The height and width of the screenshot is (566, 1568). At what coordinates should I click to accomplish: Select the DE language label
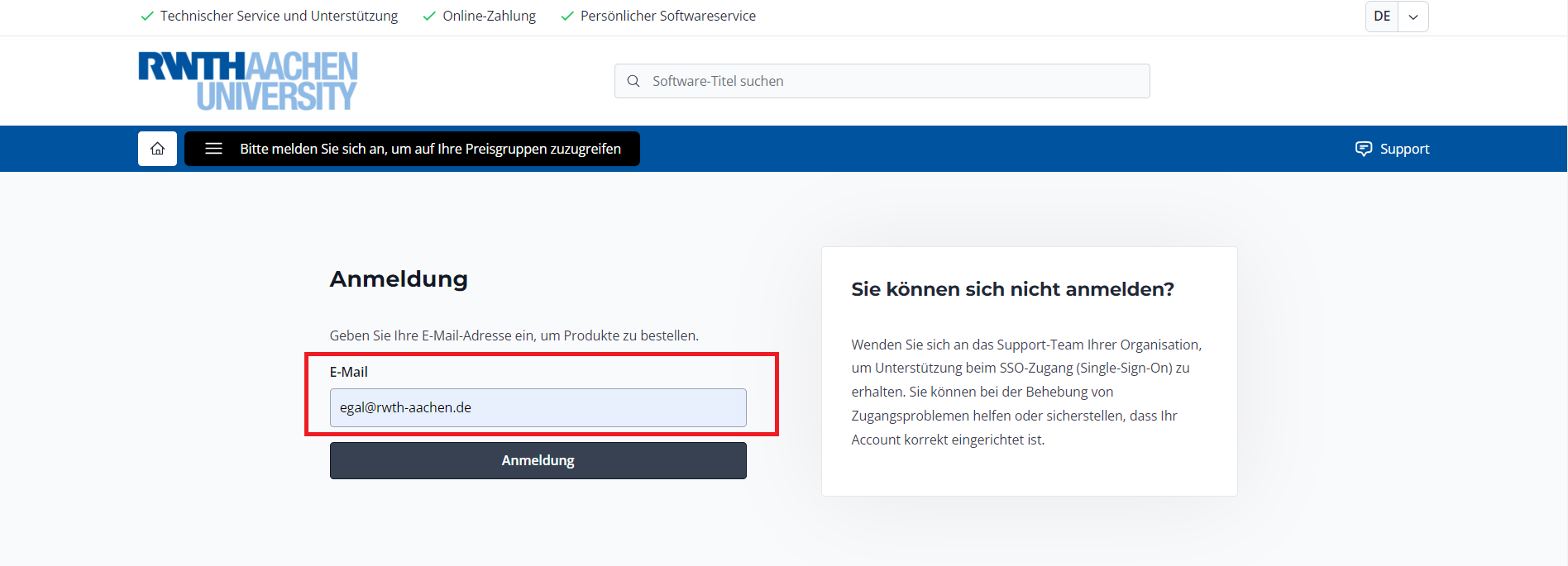click(x=1382, y=17)
